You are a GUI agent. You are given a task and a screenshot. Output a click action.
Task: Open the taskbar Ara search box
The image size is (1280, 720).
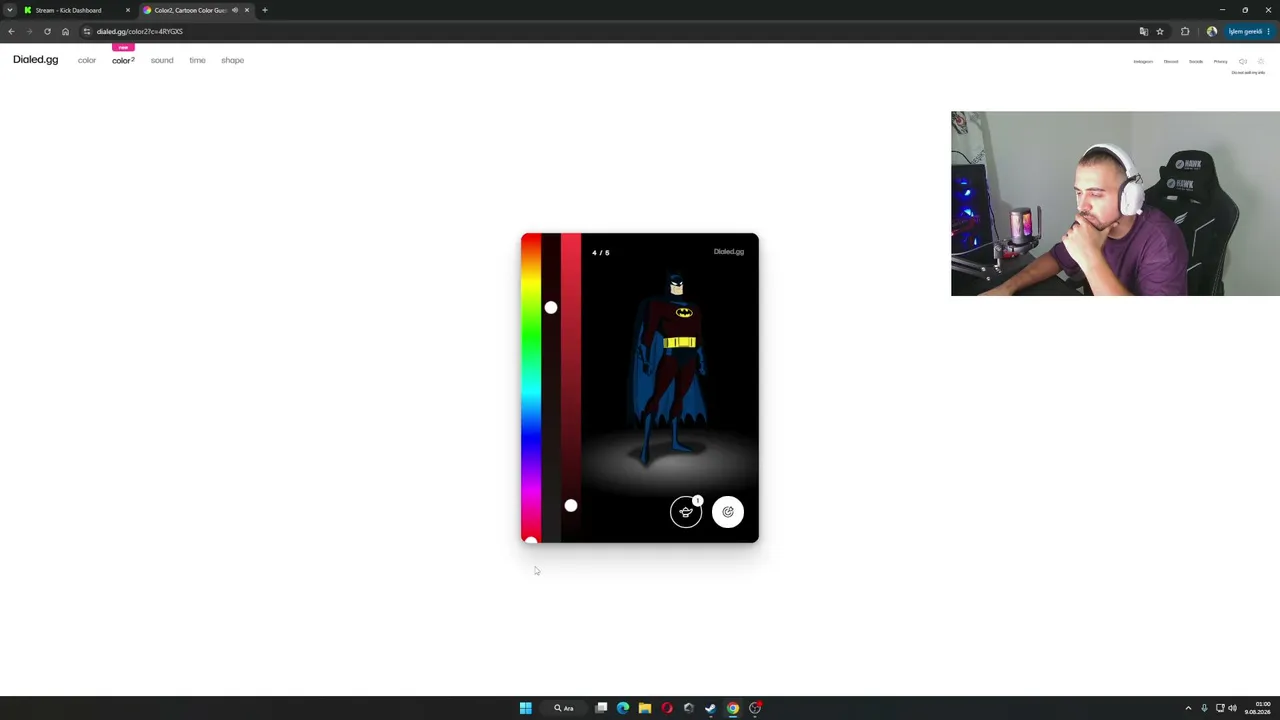tap(565, 708)
